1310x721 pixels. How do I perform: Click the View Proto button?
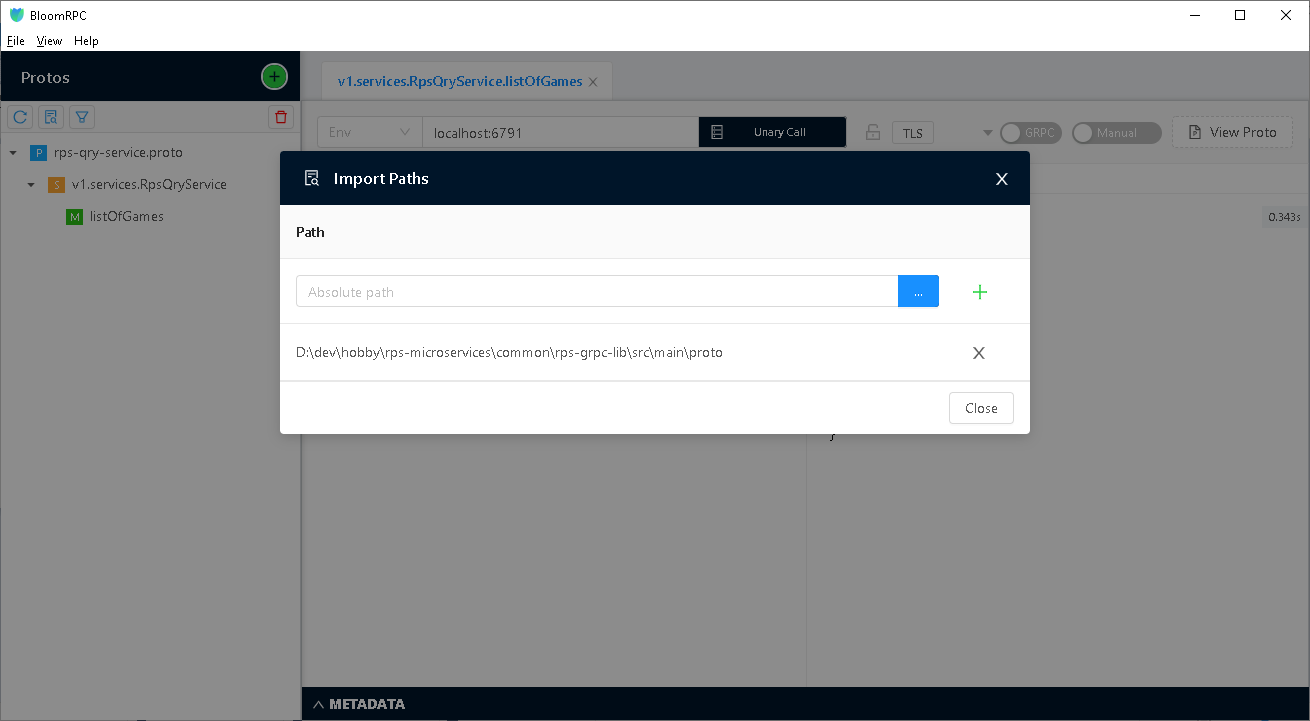coord(1233,132)
